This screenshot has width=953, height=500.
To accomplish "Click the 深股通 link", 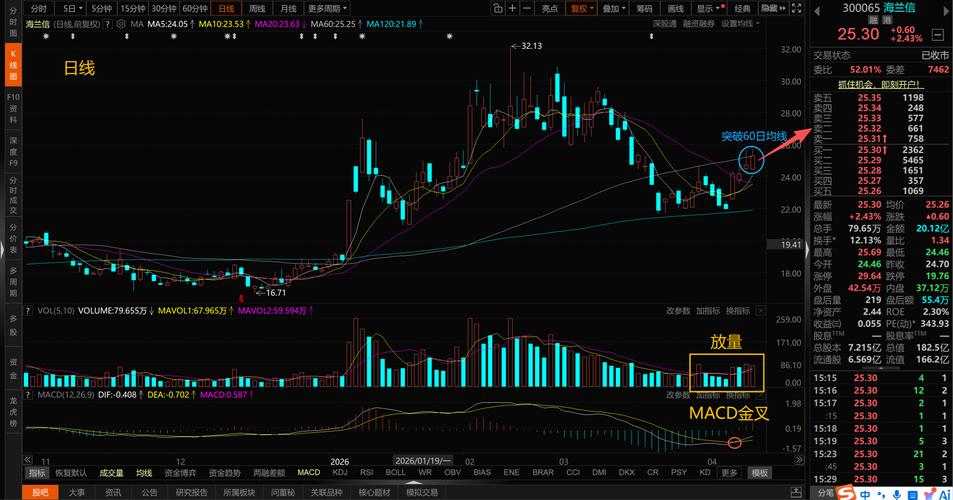I will [665, 24].
